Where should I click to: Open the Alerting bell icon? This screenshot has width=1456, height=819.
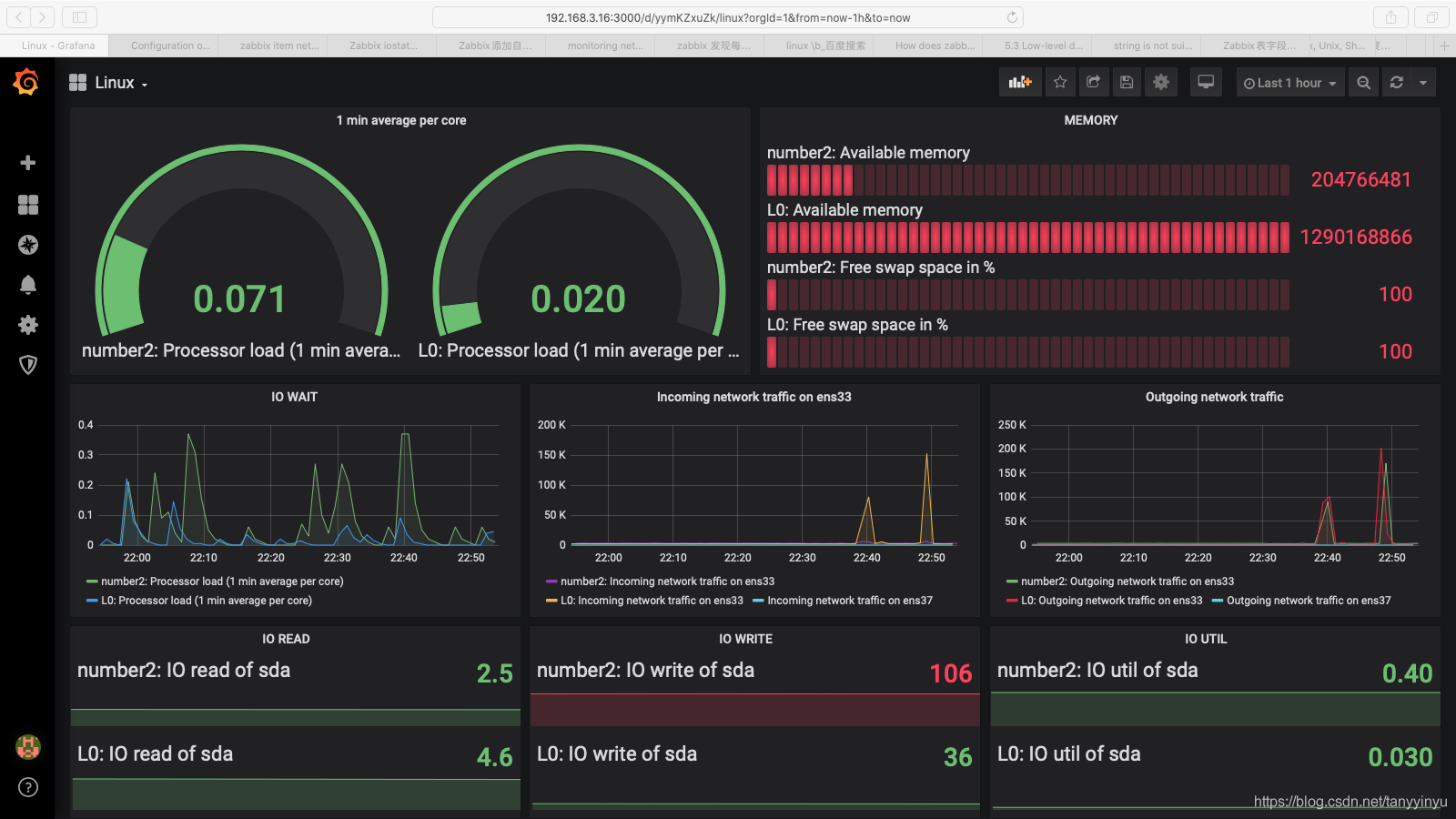[x=28, y=285]
